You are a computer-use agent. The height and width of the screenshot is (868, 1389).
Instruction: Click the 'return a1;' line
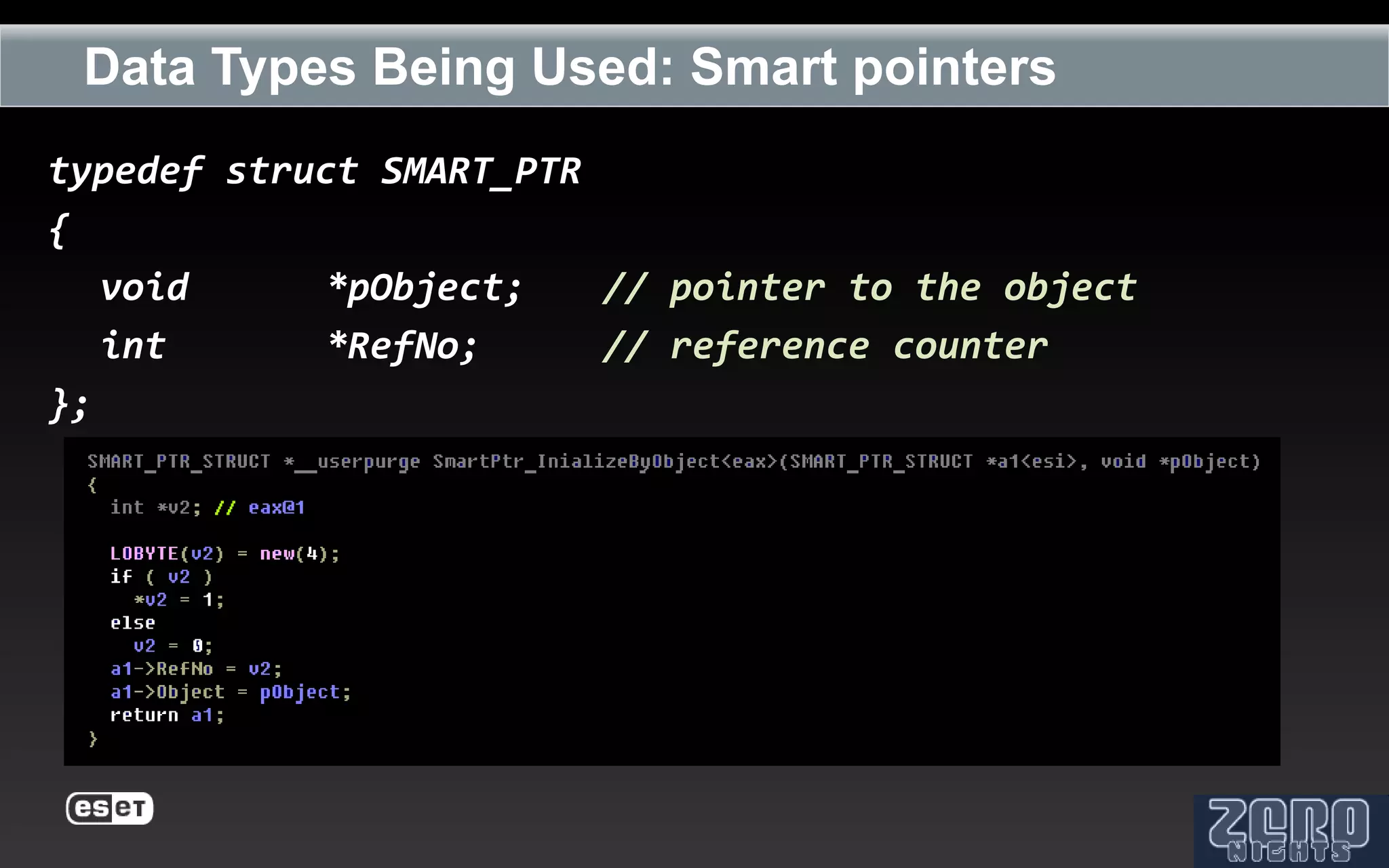[167, 715]
